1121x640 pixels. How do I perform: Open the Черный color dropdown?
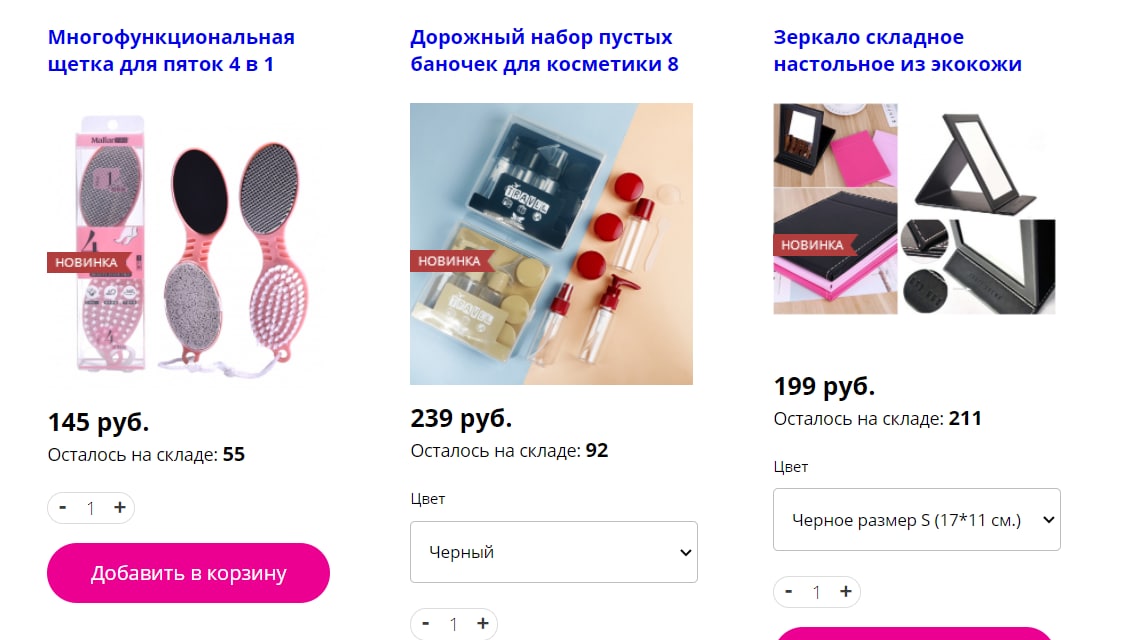point(553,552)
